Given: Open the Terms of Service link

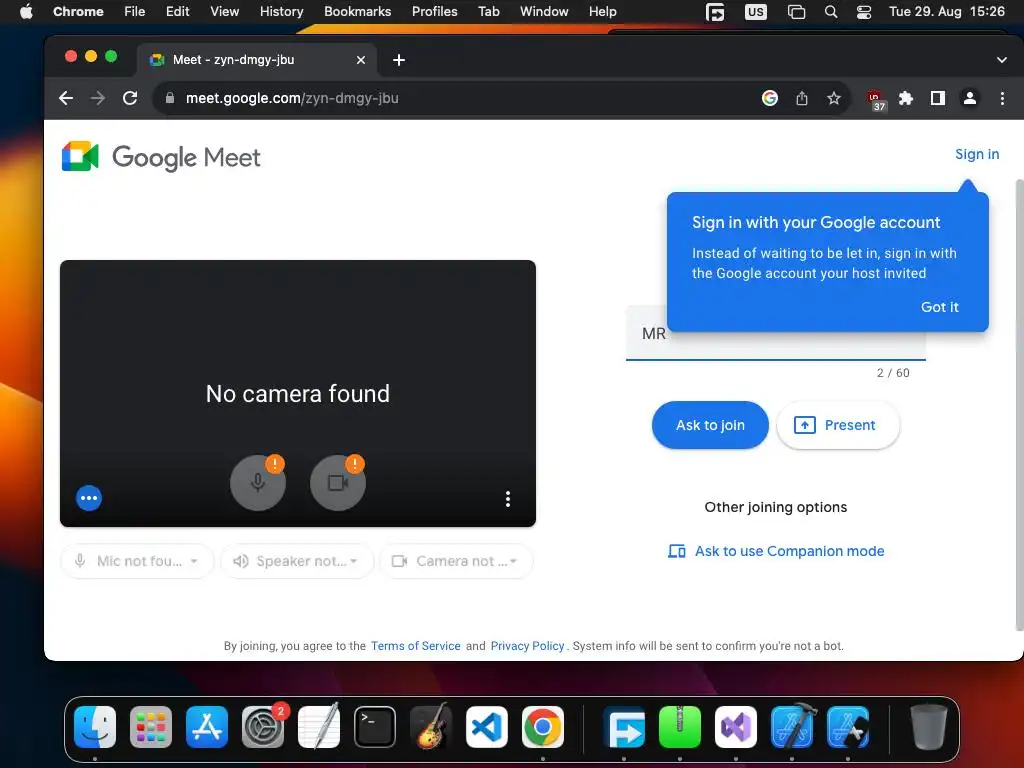Looking at the screenshot, I should coord(415,646).
